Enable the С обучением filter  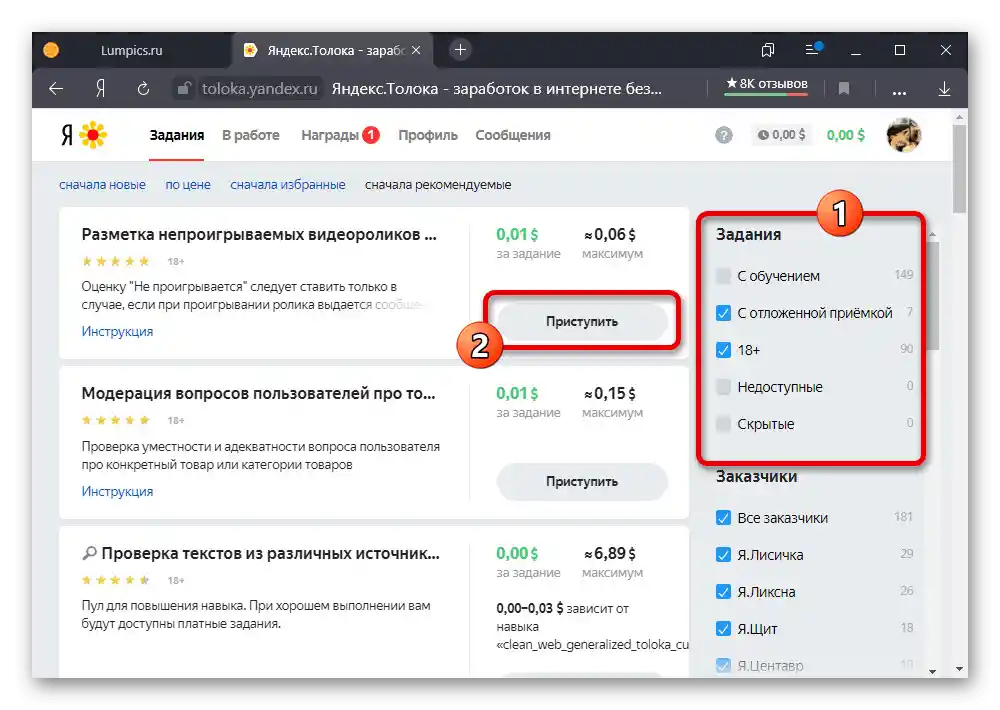pyautogui.click(x=722, y=275)
